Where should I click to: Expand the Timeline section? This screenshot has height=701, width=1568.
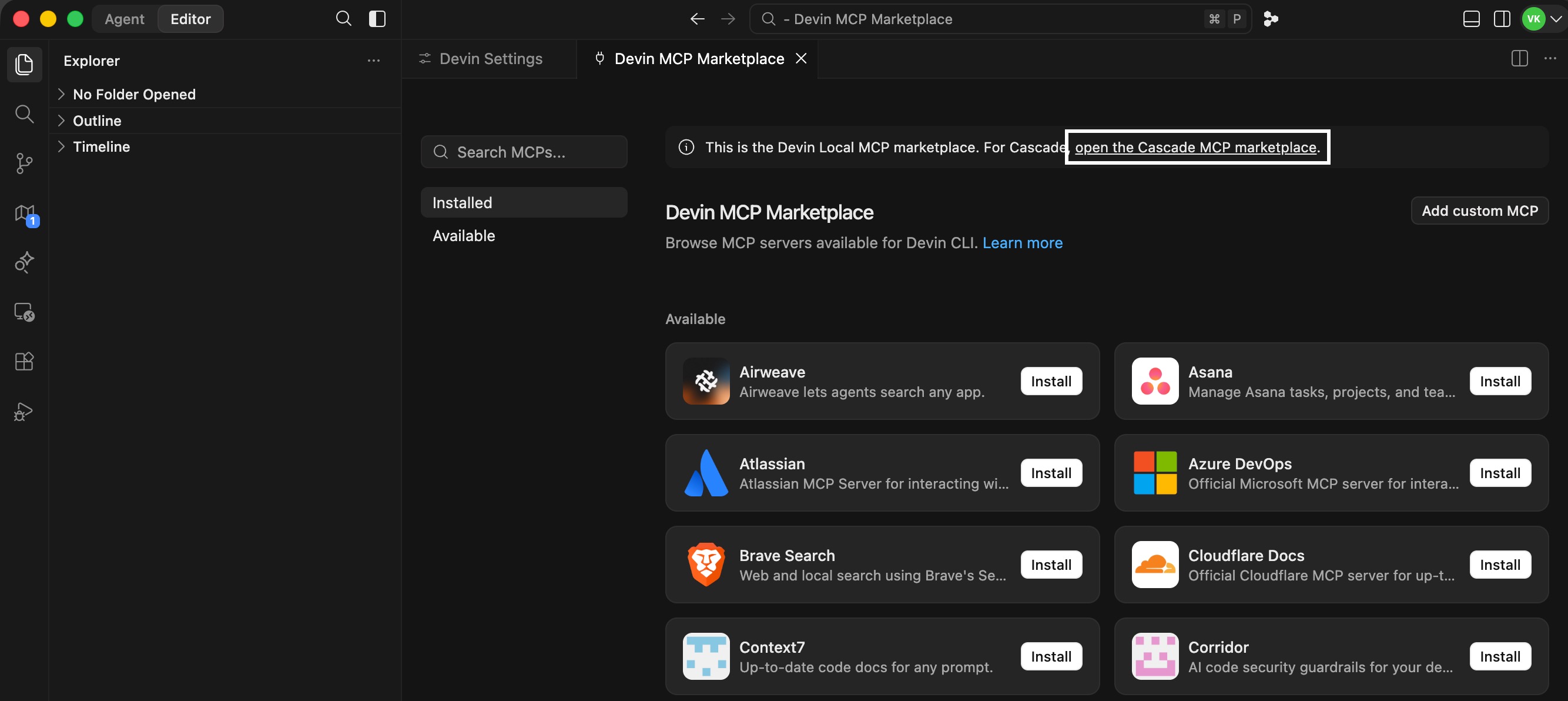coord(225,147)
